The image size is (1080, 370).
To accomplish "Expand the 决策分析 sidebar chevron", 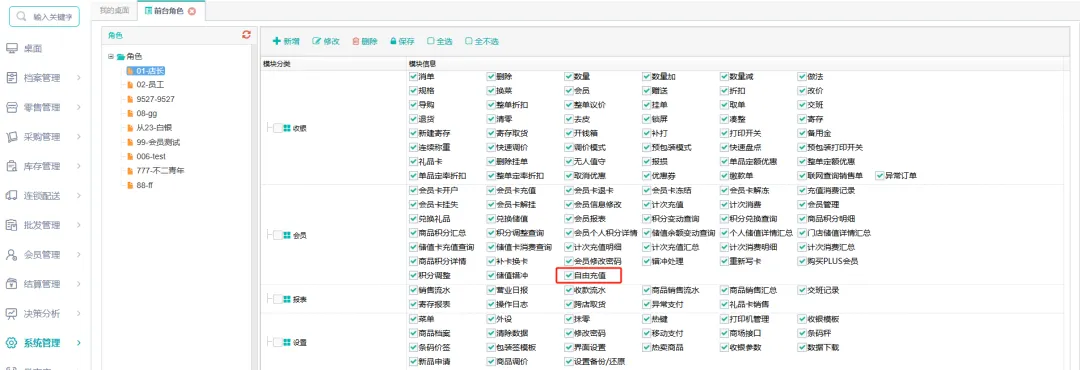I will (79, 314).
